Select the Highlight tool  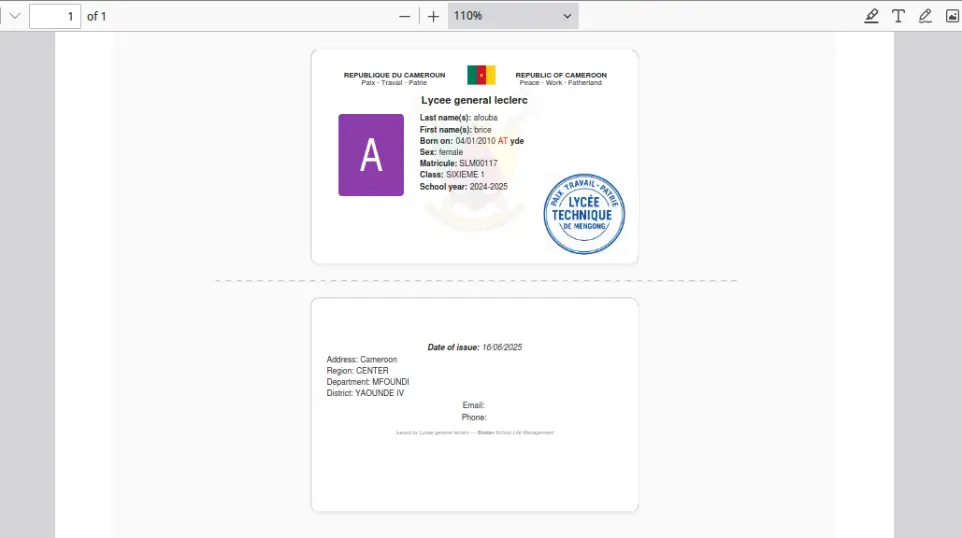tap(871, 16)
